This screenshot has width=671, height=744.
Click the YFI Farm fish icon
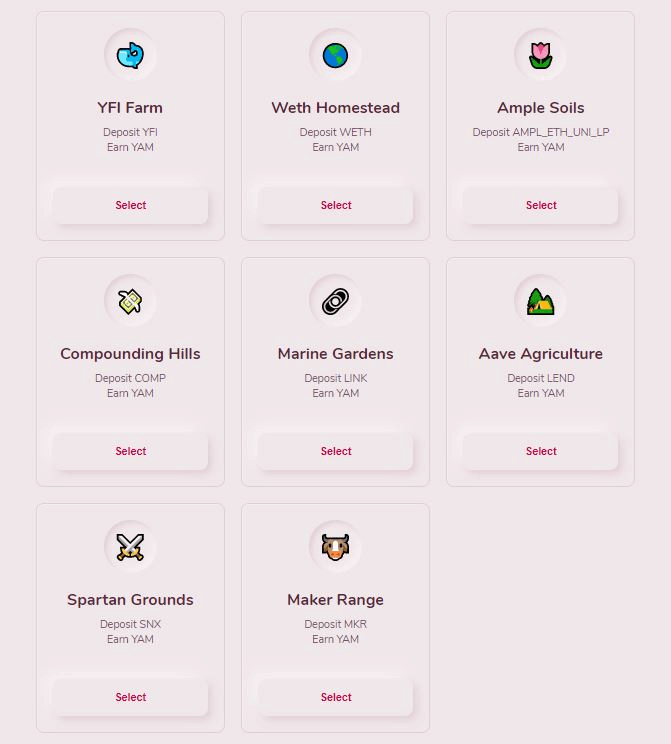pyautogui.click(x=130, y=55)
